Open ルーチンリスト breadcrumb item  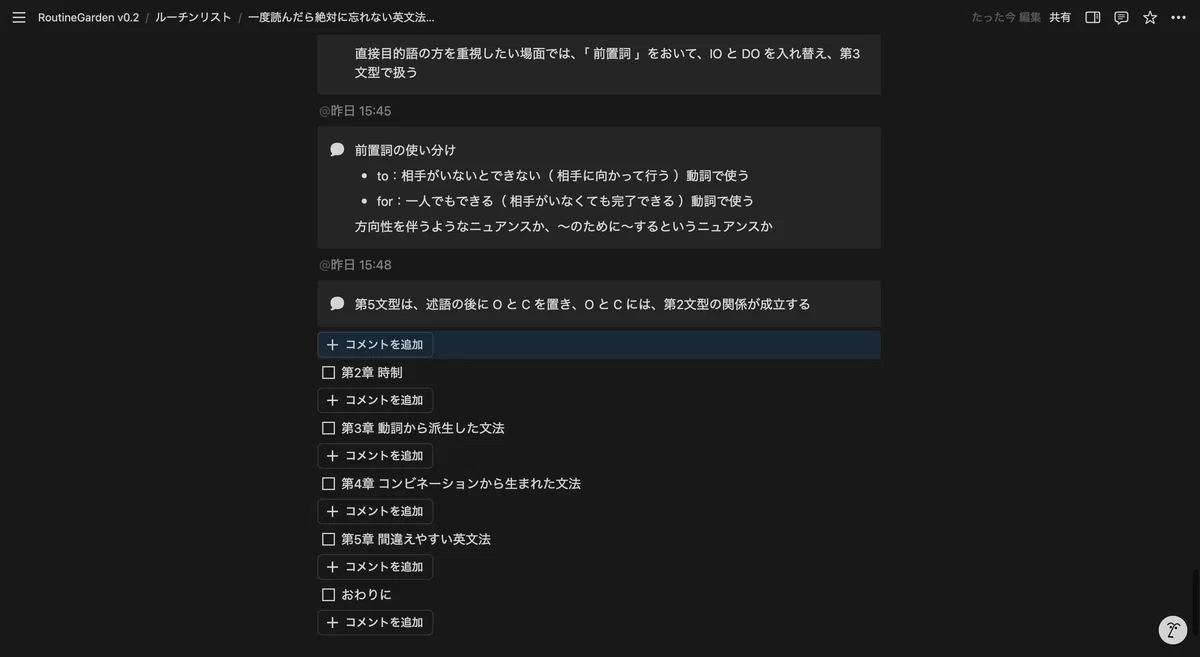193,17
